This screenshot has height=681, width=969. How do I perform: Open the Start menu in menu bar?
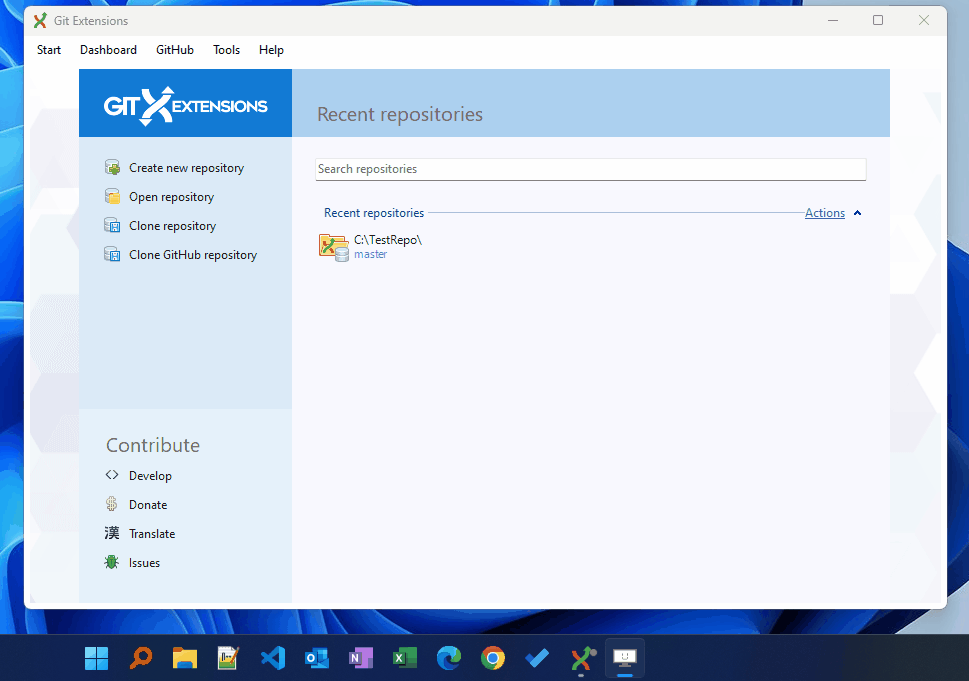click(x=49, y=50)
